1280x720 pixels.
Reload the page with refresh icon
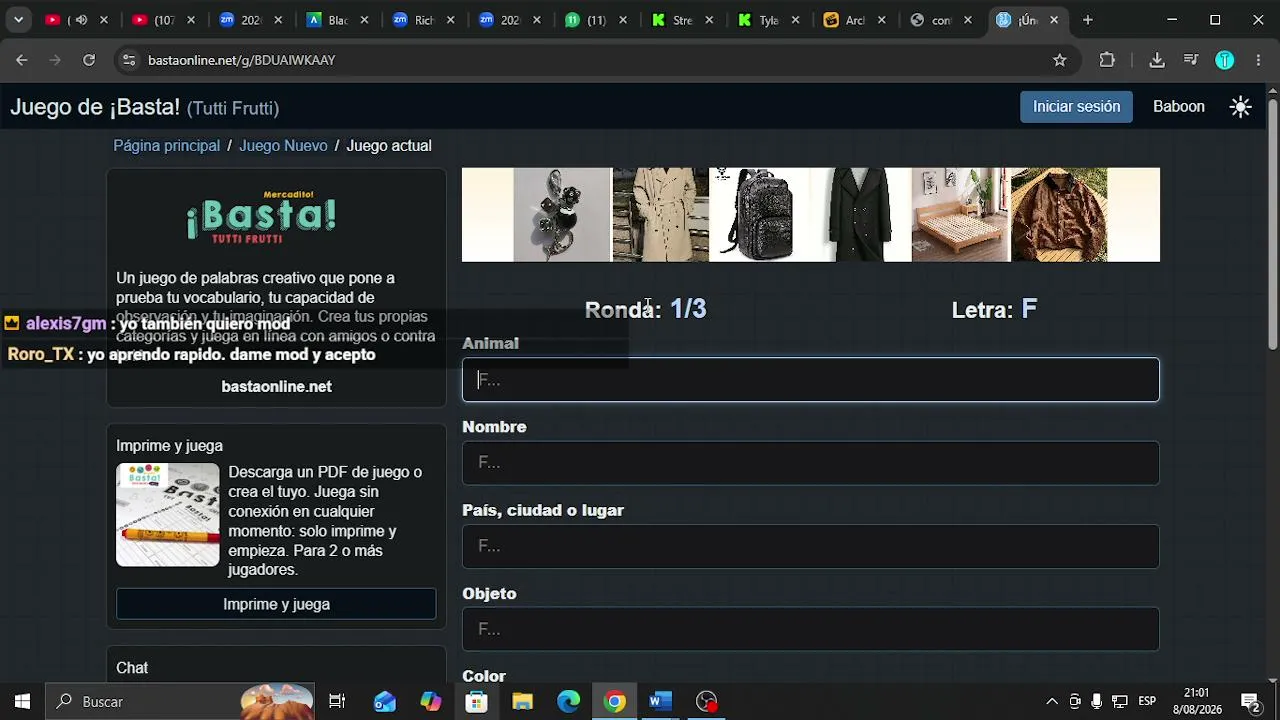click(89, 60)
